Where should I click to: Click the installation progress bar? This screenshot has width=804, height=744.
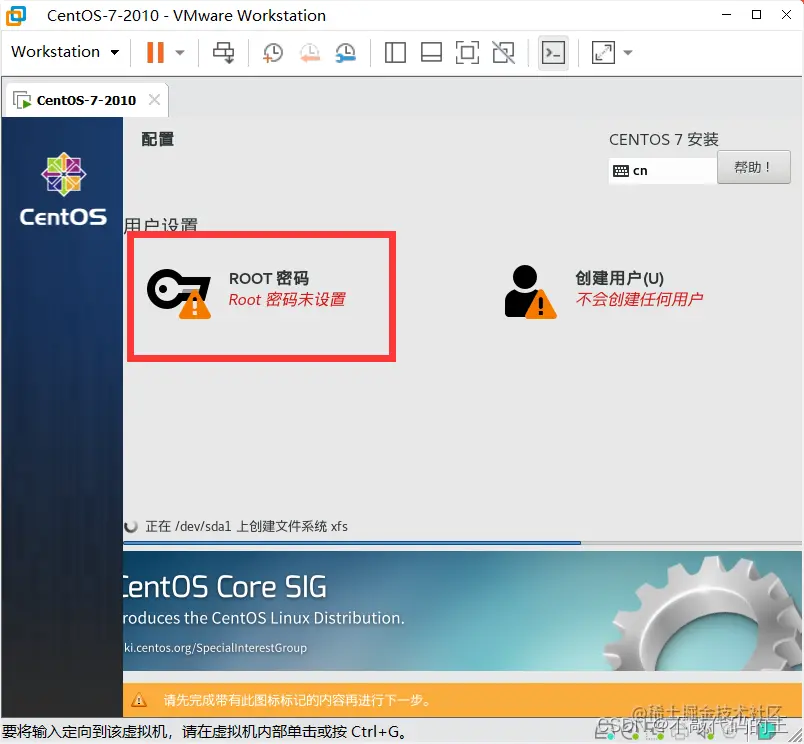click(x=463, y=542)
